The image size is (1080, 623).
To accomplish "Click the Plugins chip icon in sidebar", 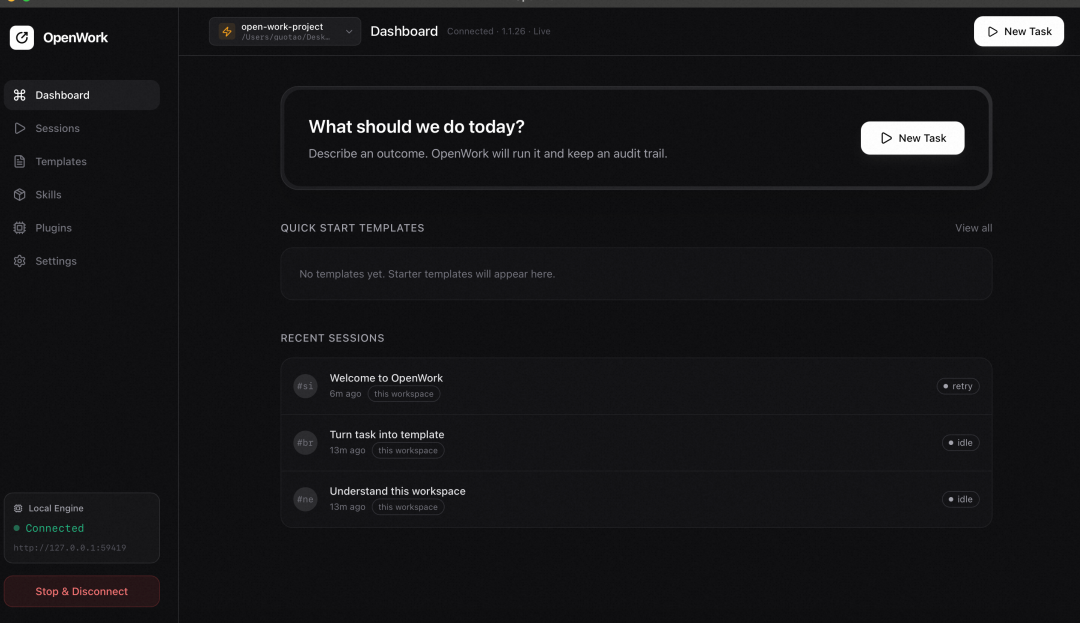I will click(19, 228).
